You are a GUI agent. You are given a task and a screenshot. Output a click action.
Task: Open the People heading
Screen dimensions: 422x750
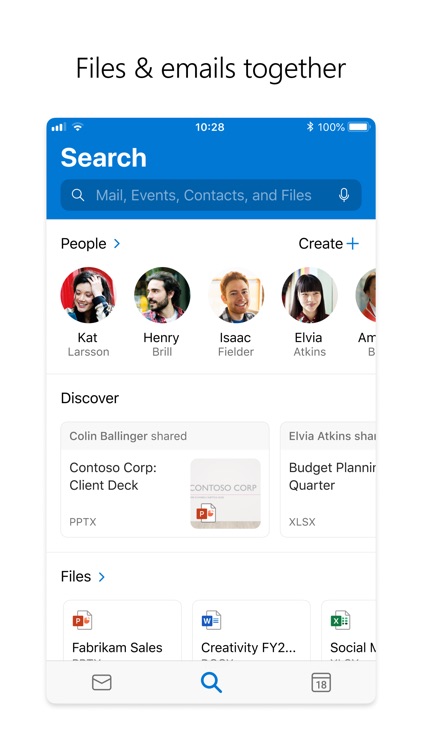(x=83, y=243)
